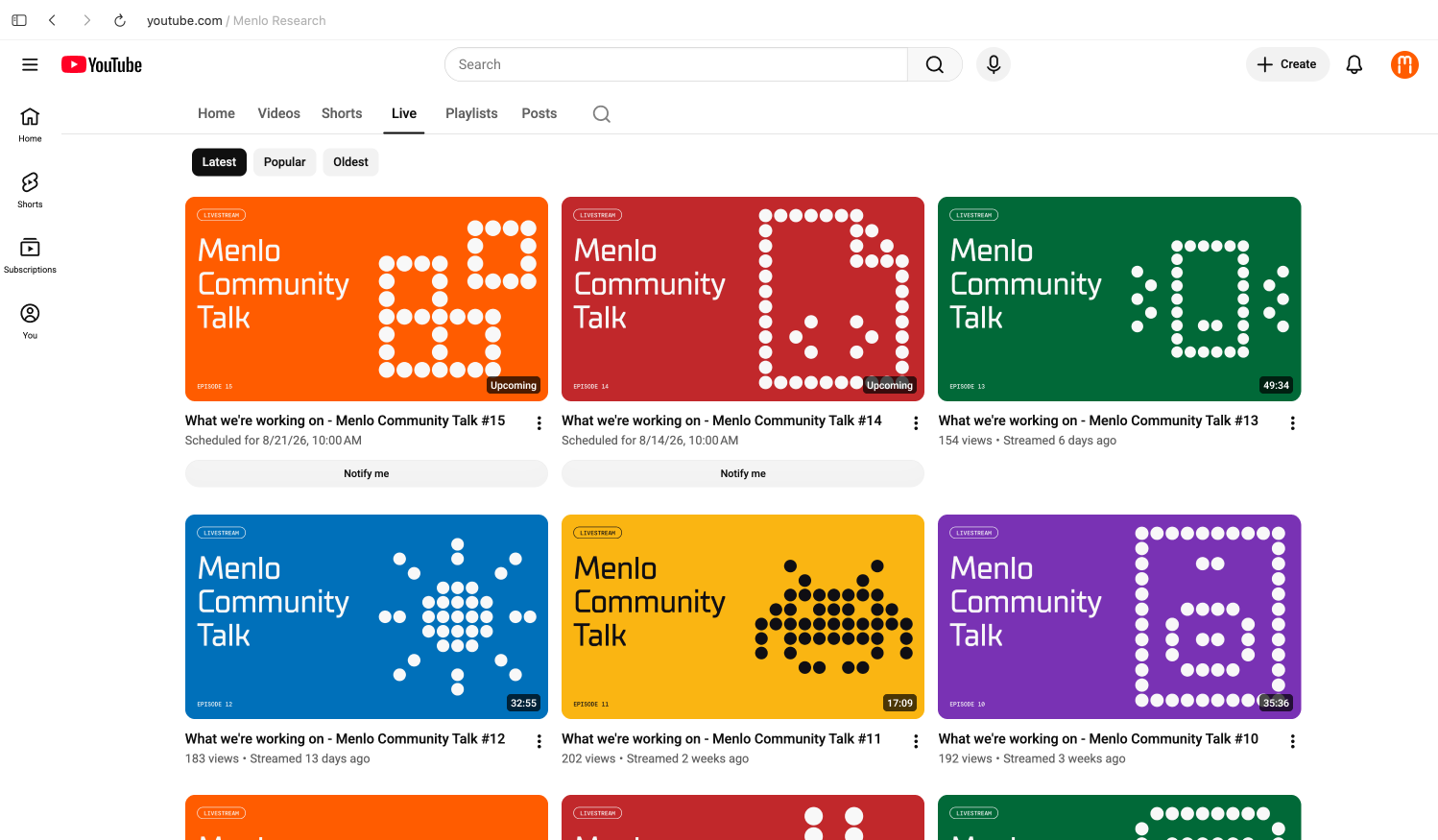Open title link Menlo Community Talk #12
1438x840 pixels.
(346, 739)
